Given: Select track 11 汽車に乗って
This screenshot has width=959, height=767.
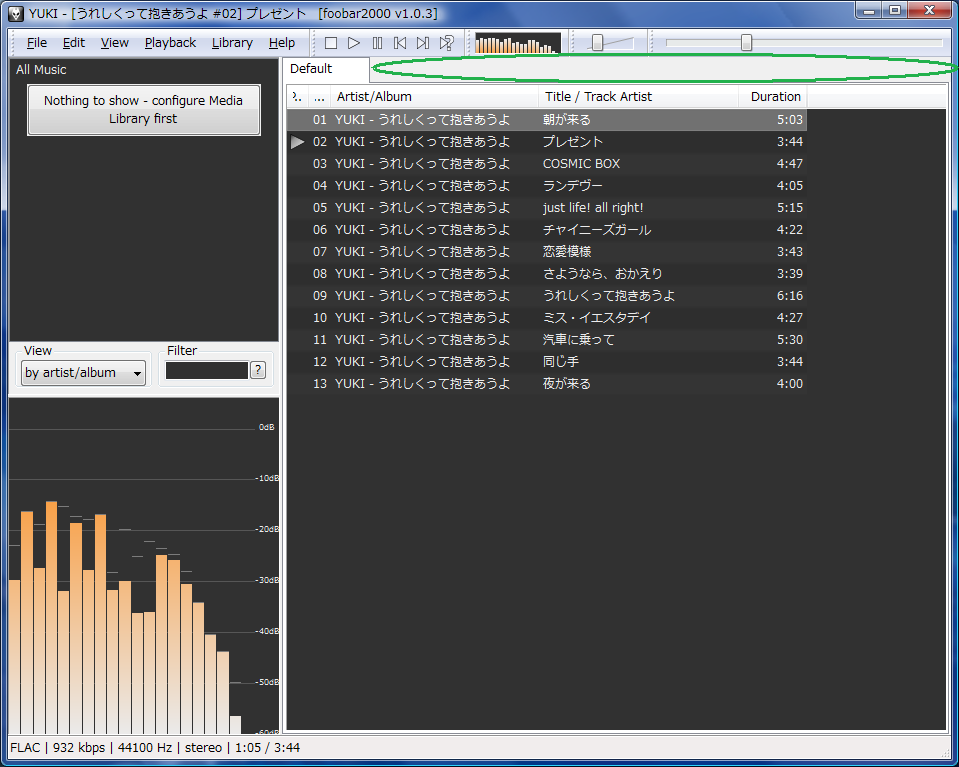Looking at the screenshot, I should [x=547, y=340].
